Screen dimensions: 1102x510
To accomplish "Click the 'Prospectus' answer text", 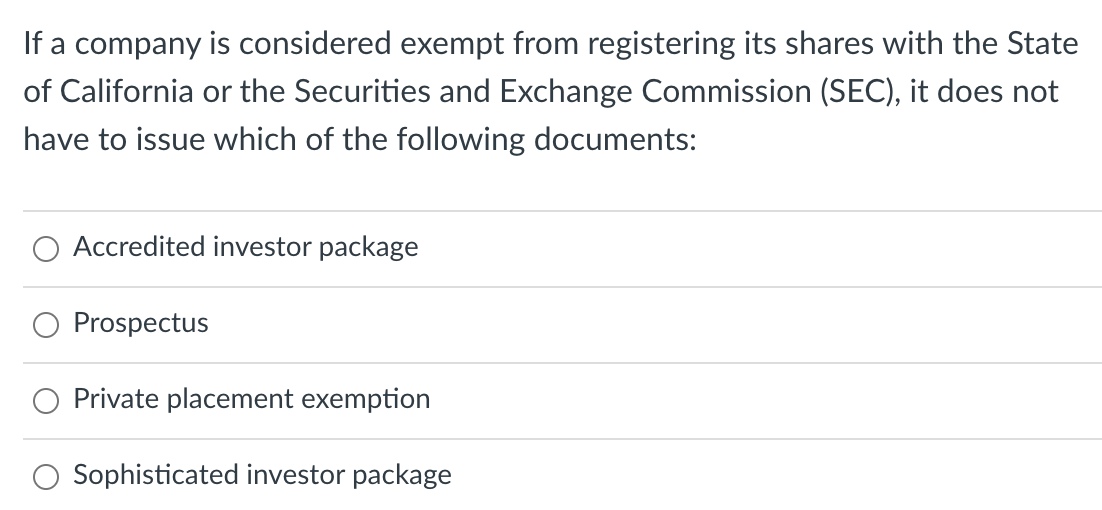I will coord(141,323).
